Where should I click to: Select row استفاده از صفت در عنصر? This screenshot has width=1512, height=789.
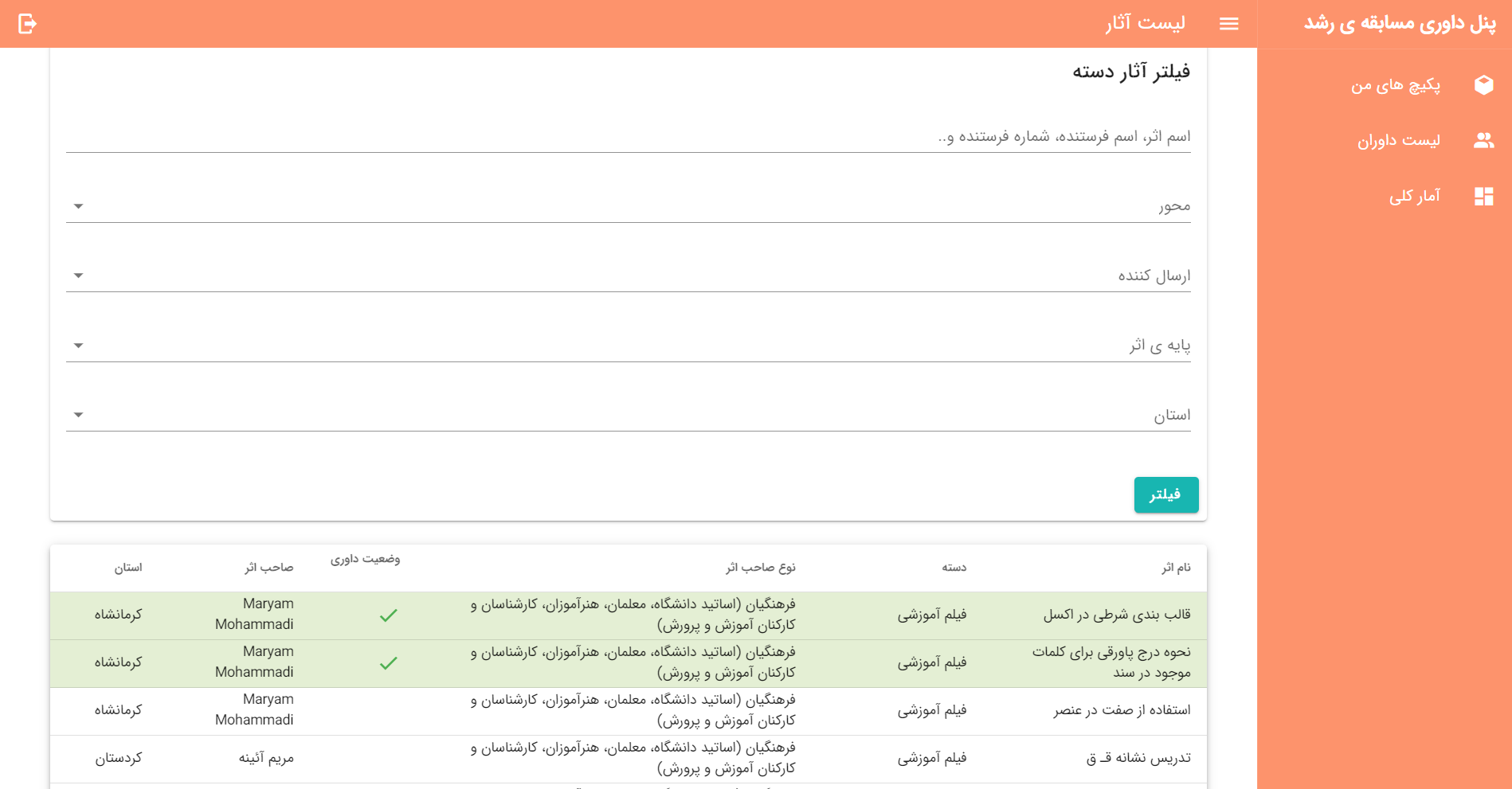1121,710
